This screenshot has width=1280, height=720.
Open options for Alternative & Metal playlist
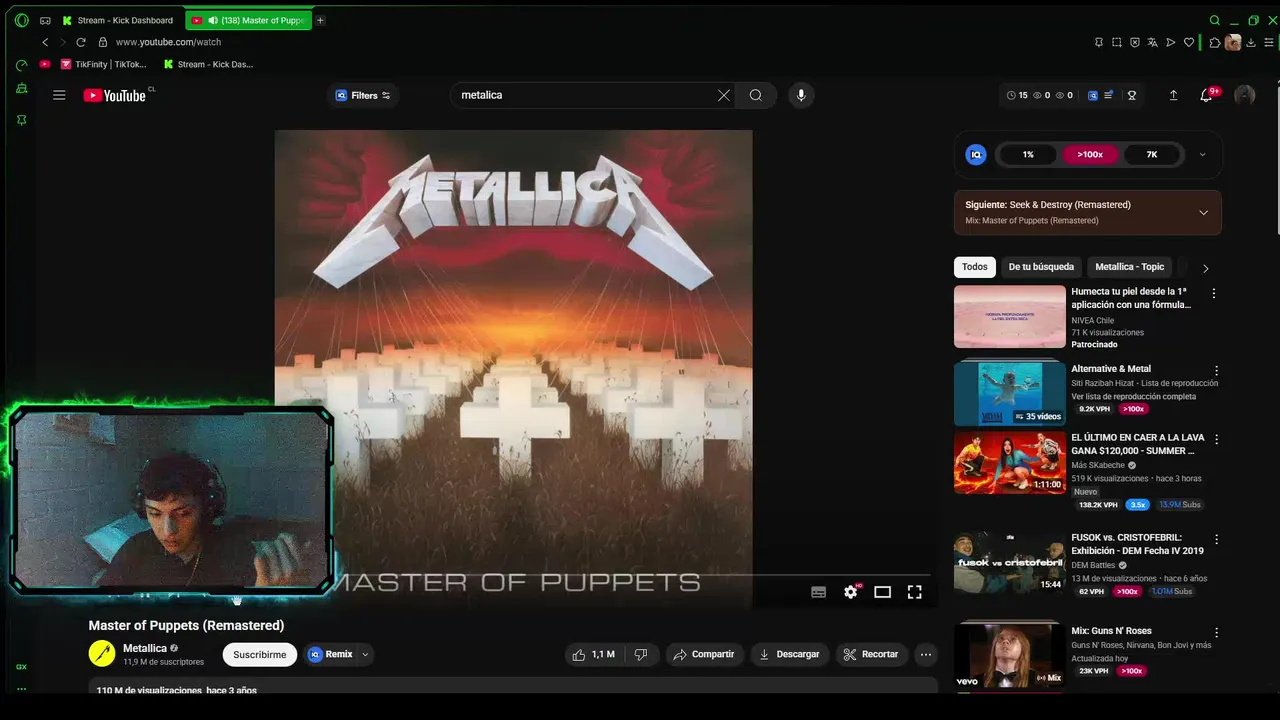point(1216,370)
